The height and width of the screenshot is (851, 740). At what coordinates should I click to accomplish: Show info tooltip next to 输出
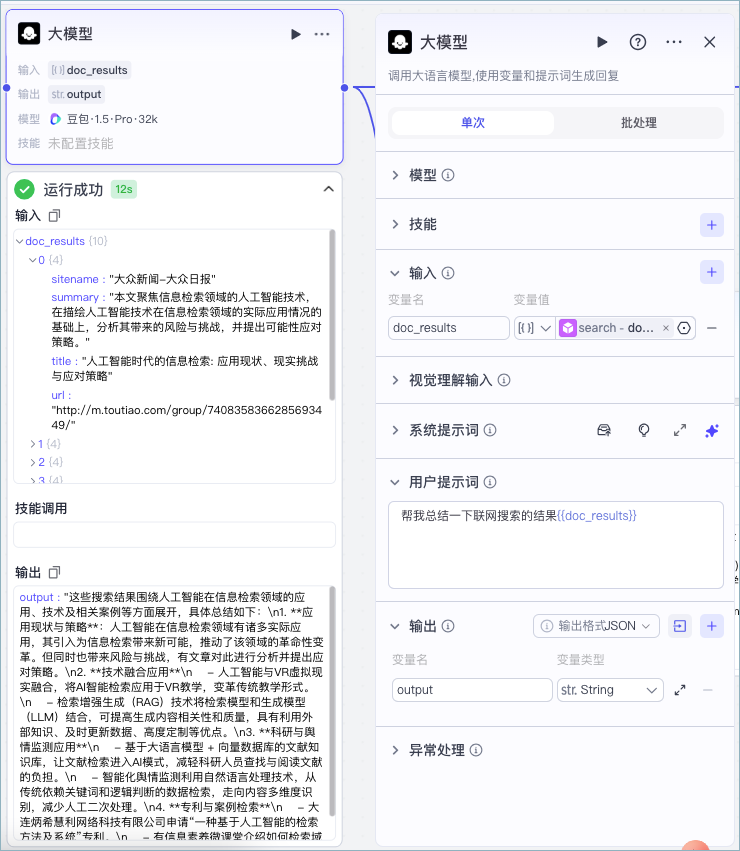tap(448, 626)
